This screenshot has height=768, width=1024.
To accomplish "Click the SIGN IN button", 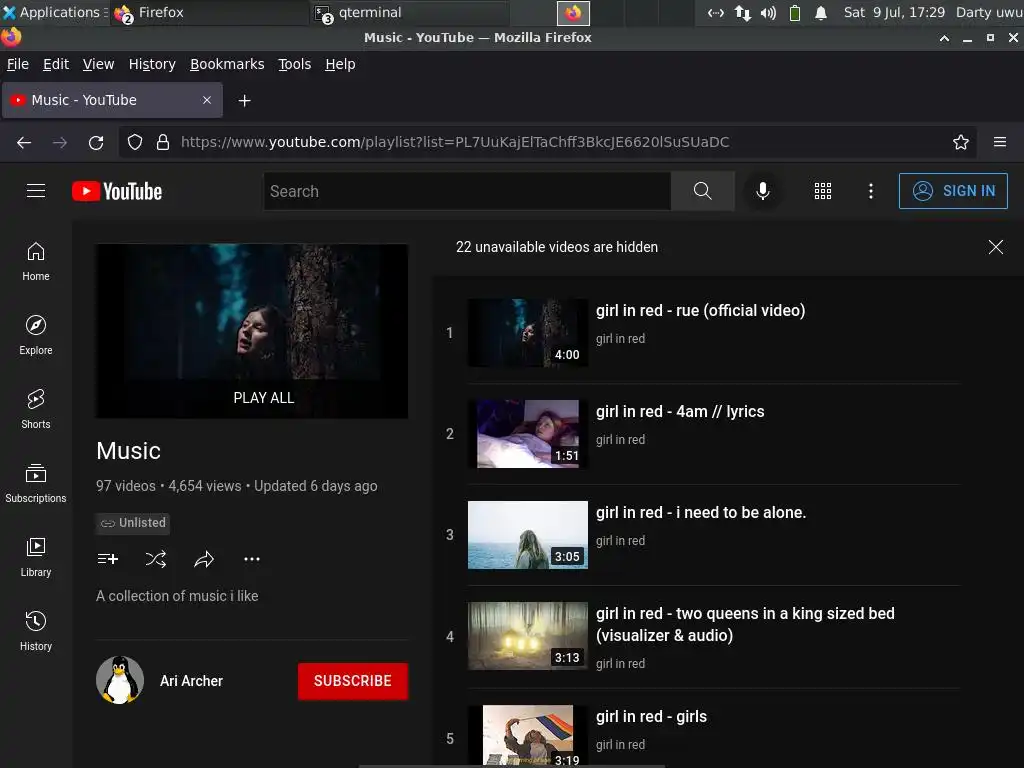I will click(953, 191).
